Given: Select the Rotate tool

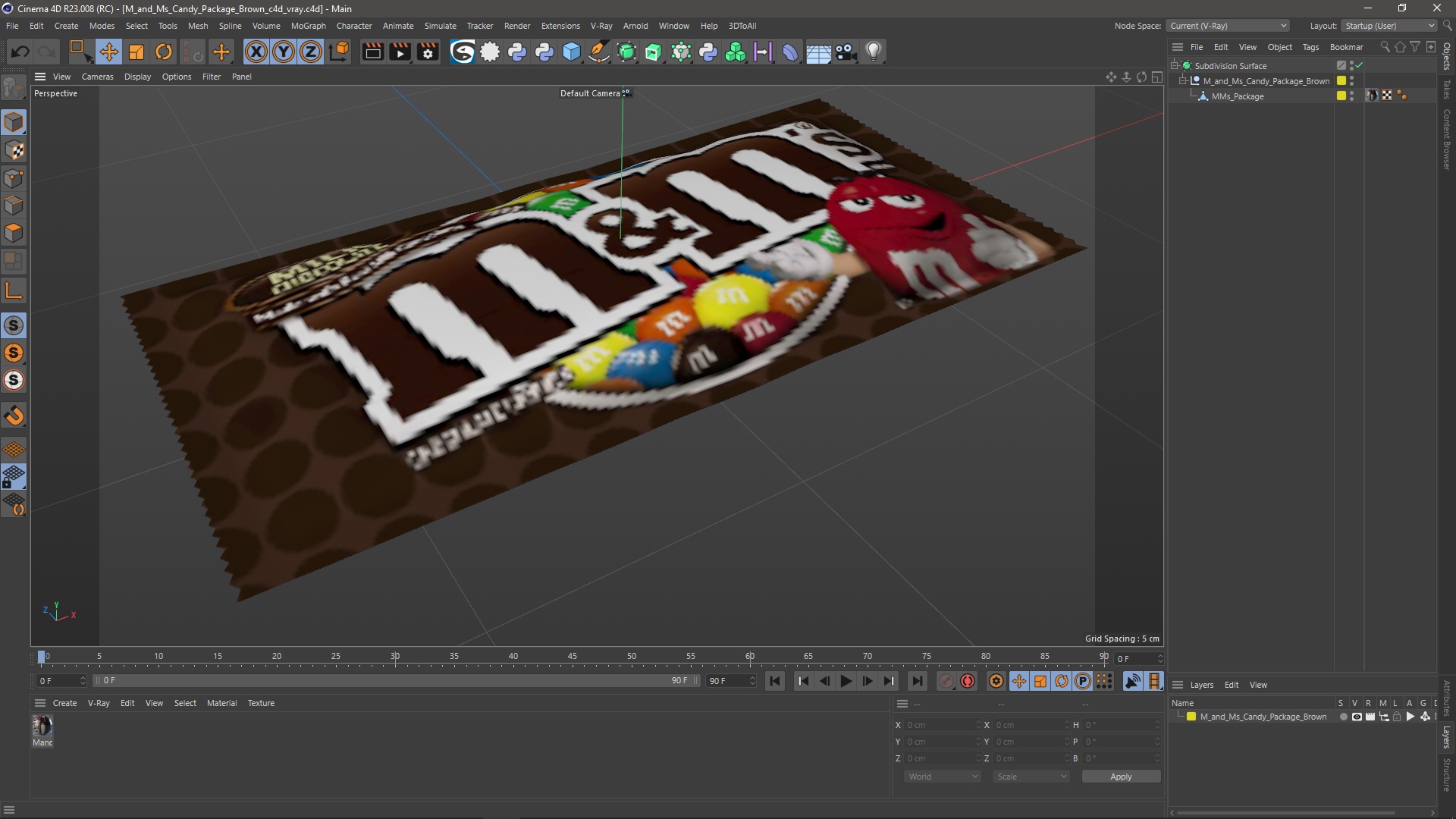Looking at the screenshot, I should point(164,52).
